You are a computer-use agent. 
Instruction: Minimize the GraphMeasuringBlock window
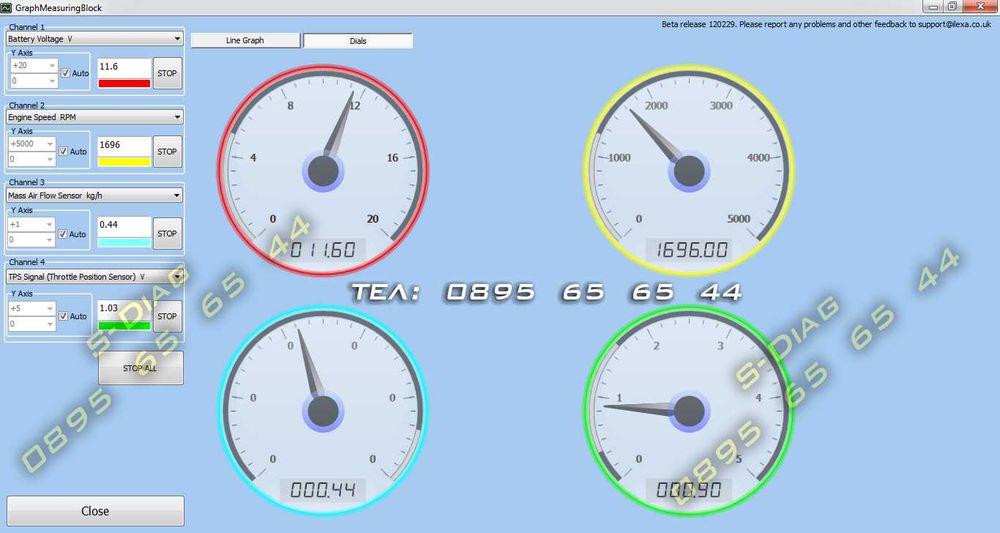pyautogui.click(x=934, y=6)
